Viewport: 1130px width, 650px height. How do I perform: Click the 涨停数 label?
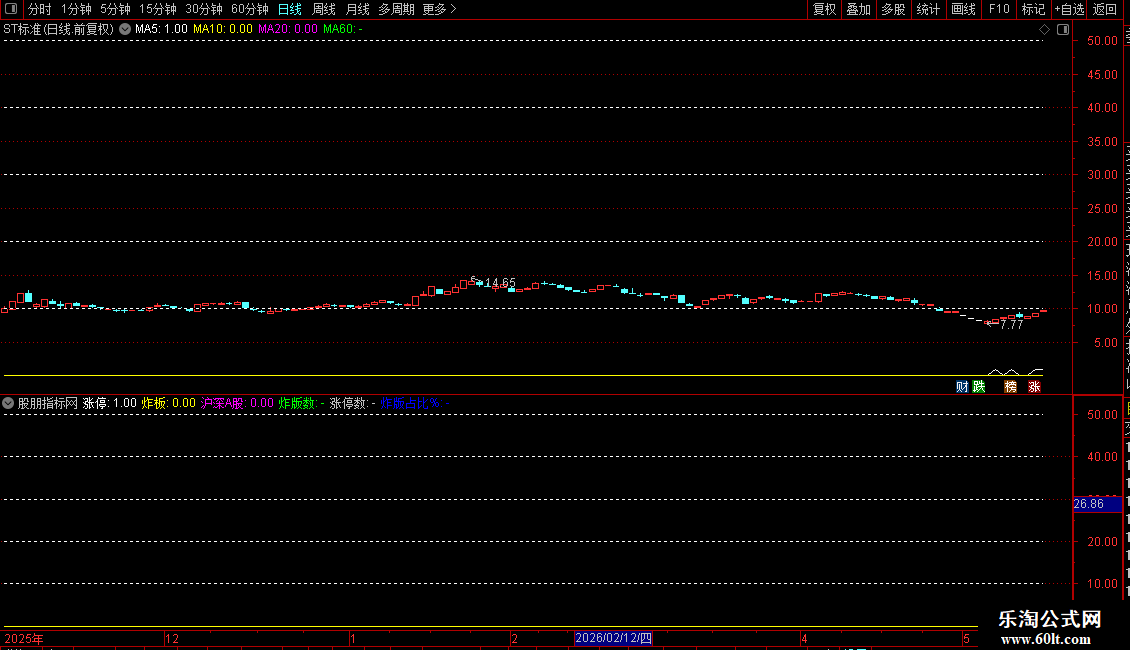coord(352,403)
